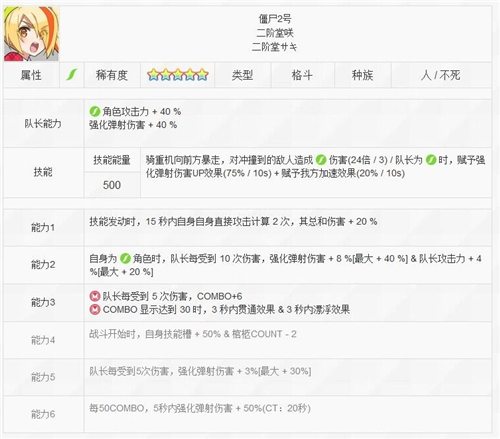Click the 二阶堂咲 character portrait thumbnail
Image resolution: width=500 pixels, height=439 pixels.
tap(31, 34)
